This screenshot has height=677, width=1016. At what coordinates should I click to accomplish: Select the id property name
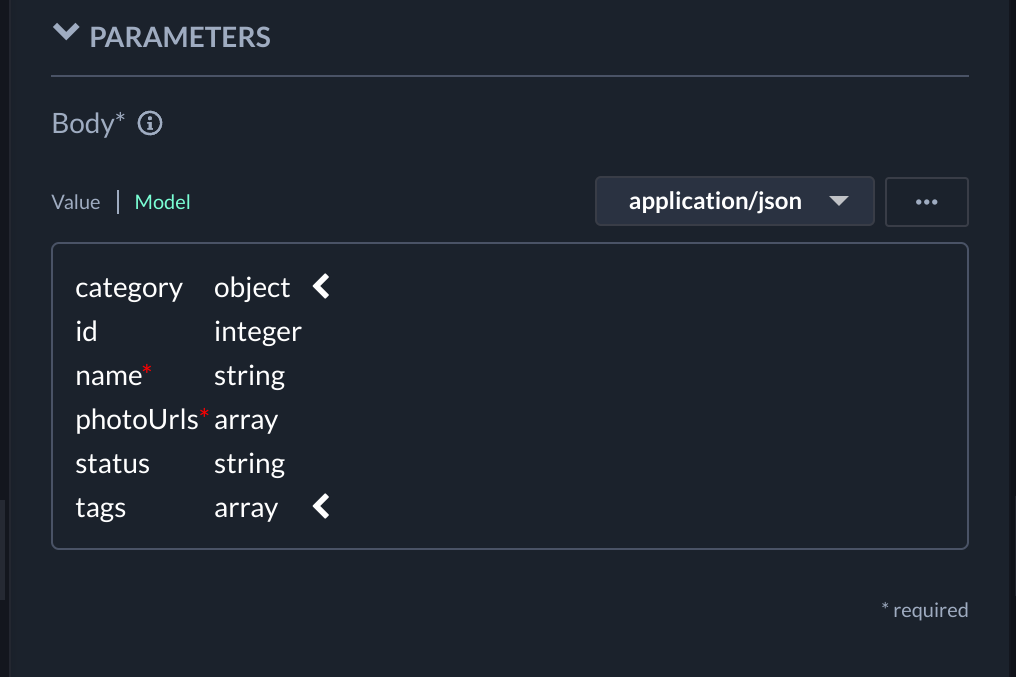[x=87, y=332]
